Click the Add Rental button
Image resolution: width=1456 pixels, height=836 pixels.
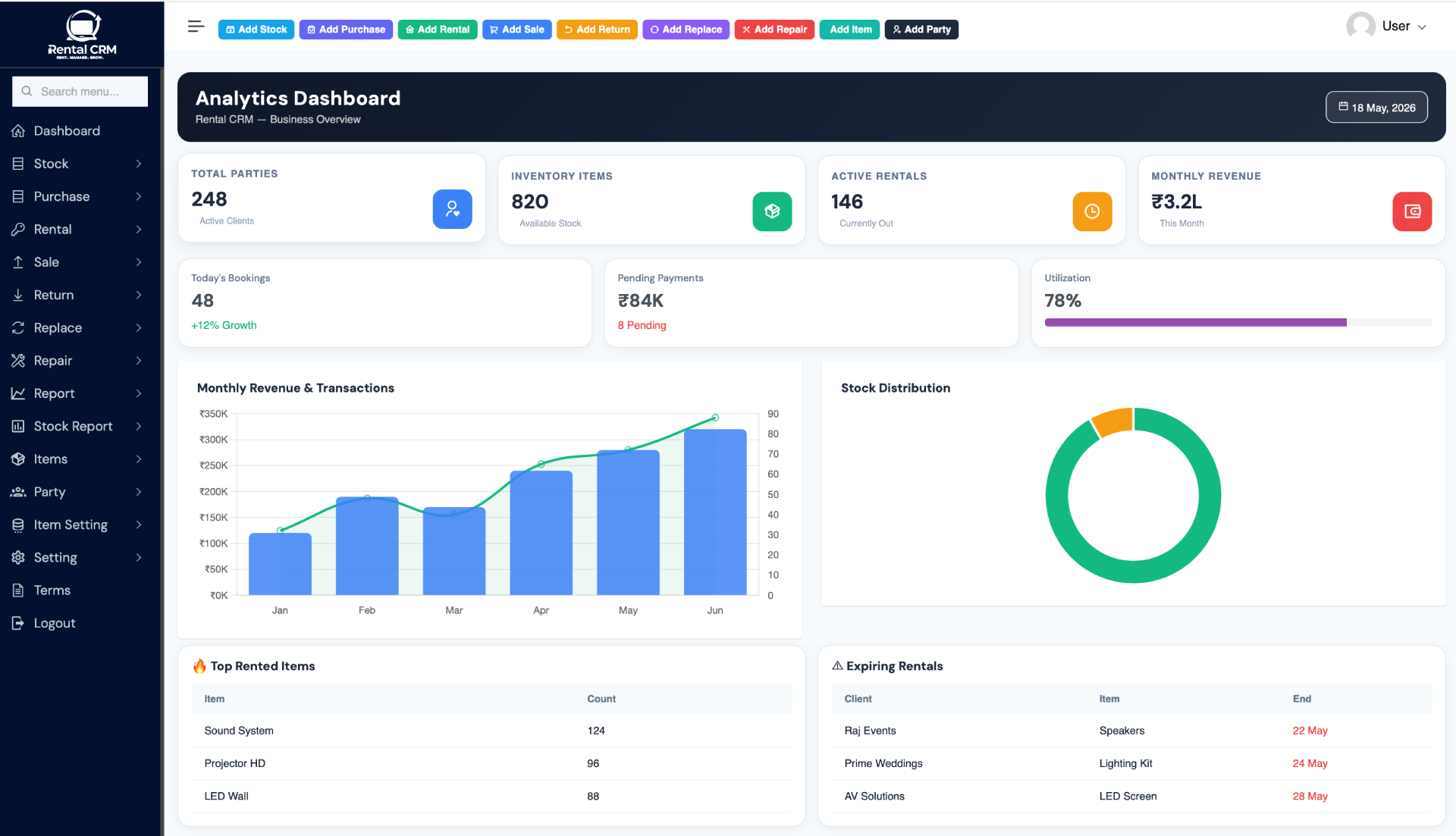[x=438, y=30]
